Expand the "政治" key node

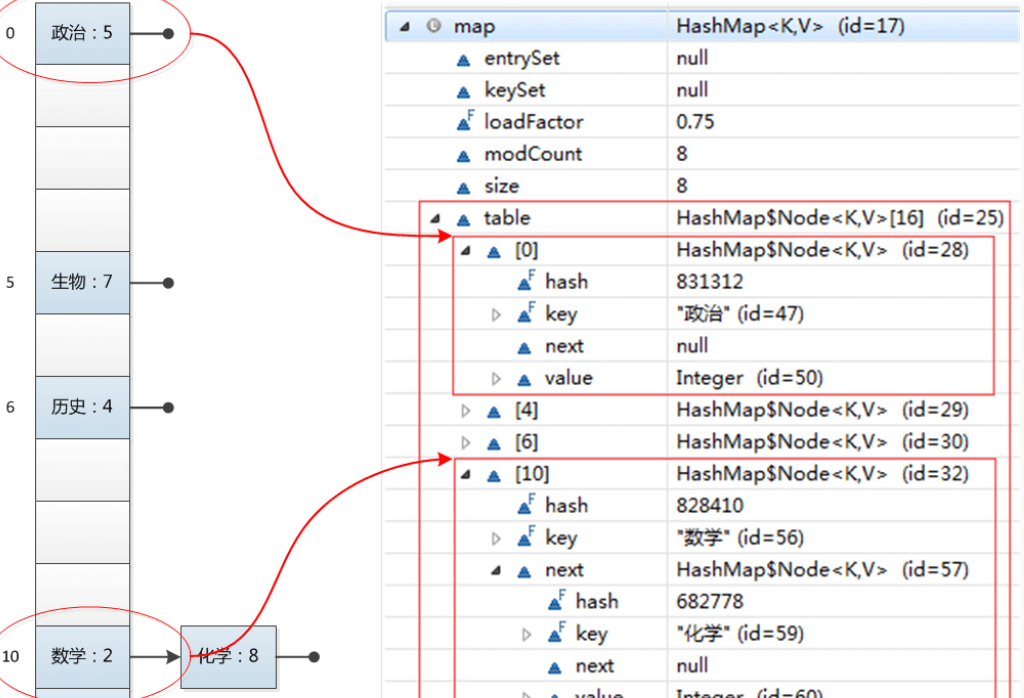(x=496, y=315)
